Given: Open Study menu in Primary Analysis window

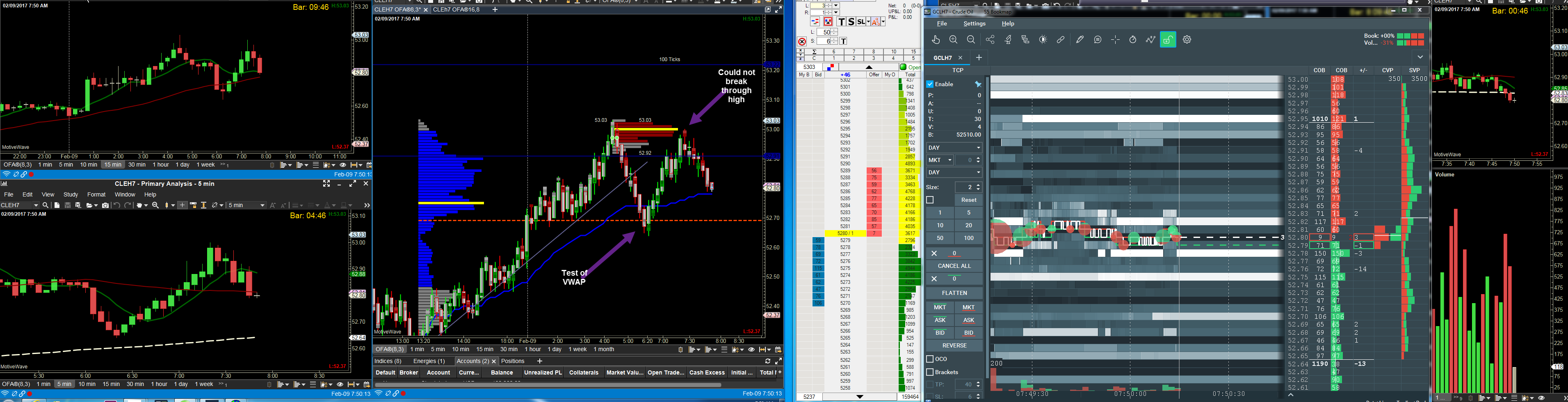Looking at the screenshot, I should tap(71, 194).
